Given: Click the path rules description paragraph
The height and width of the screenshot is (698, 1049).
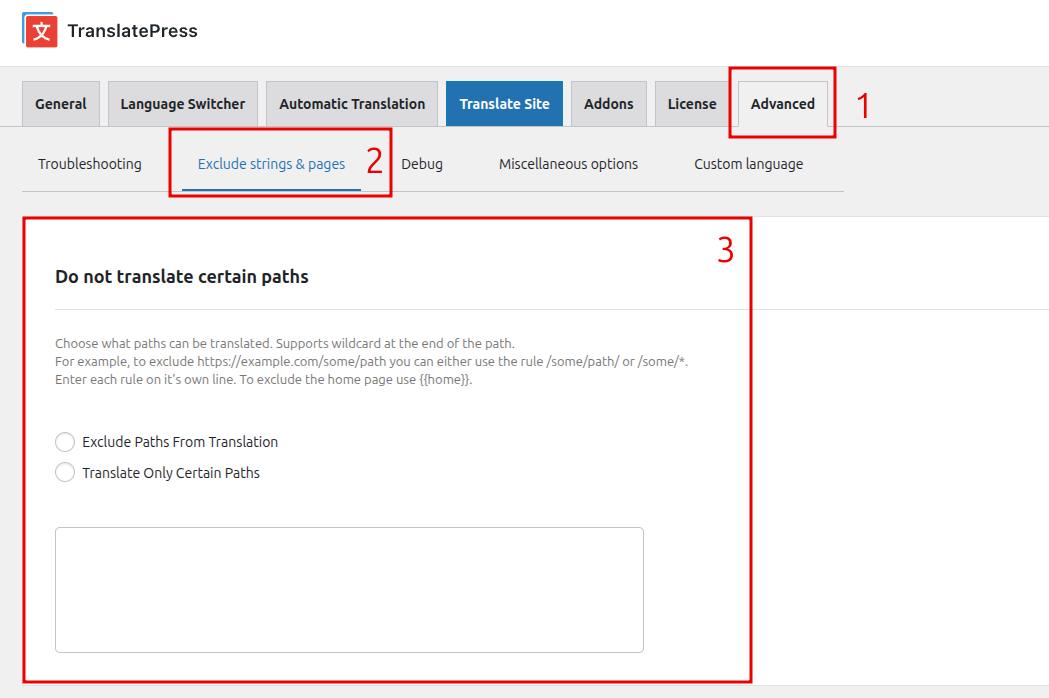Looking at the screenshot, I should [370, 362].
